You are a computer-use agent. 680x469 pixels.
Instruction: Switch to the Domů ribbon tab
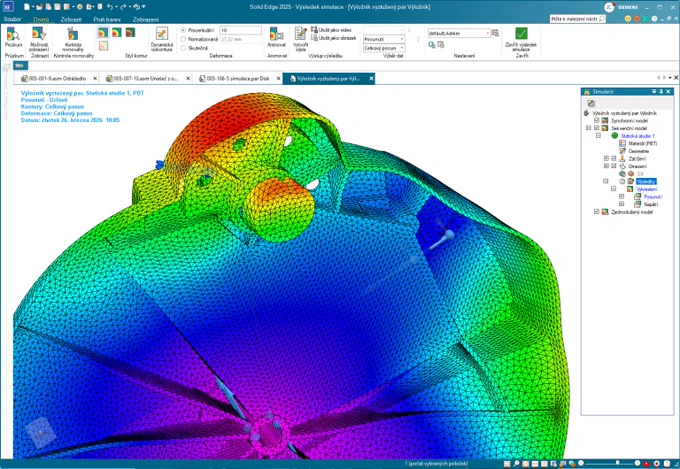(x=41, y=19)
